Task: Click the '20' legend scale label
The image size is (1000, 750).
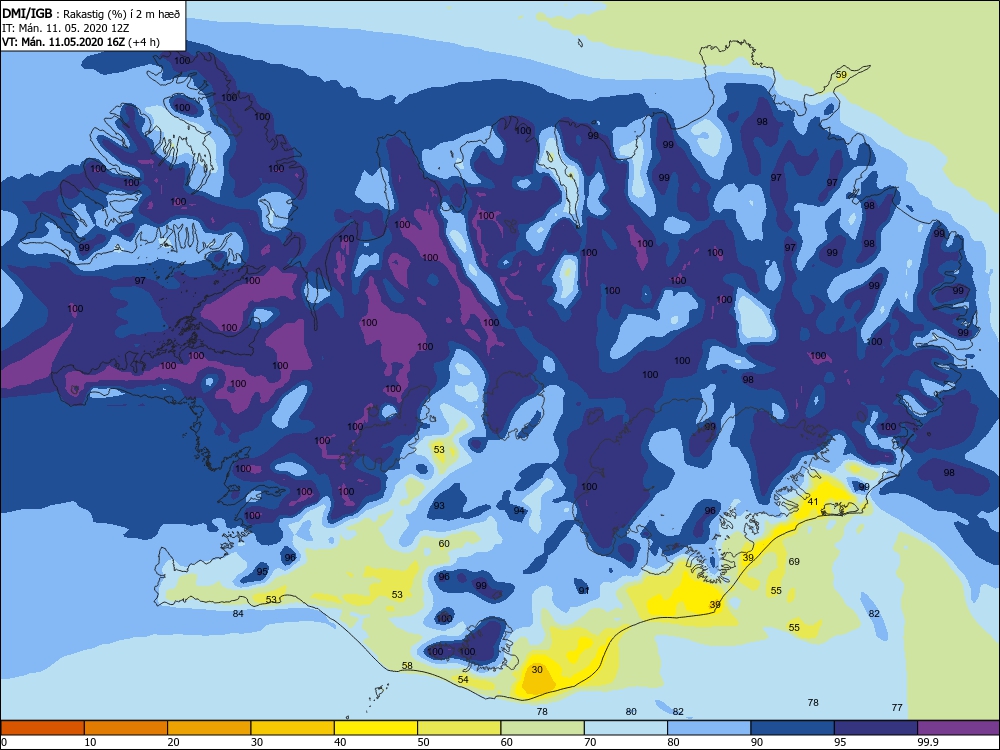Action: click(173, 742)
